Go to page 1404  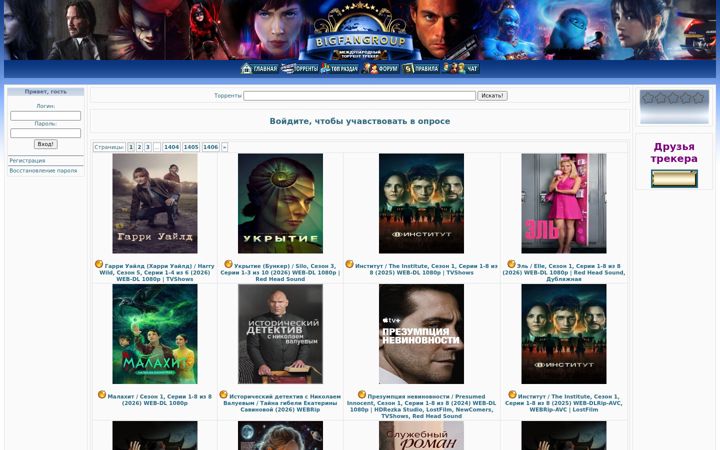click(171, 147)
